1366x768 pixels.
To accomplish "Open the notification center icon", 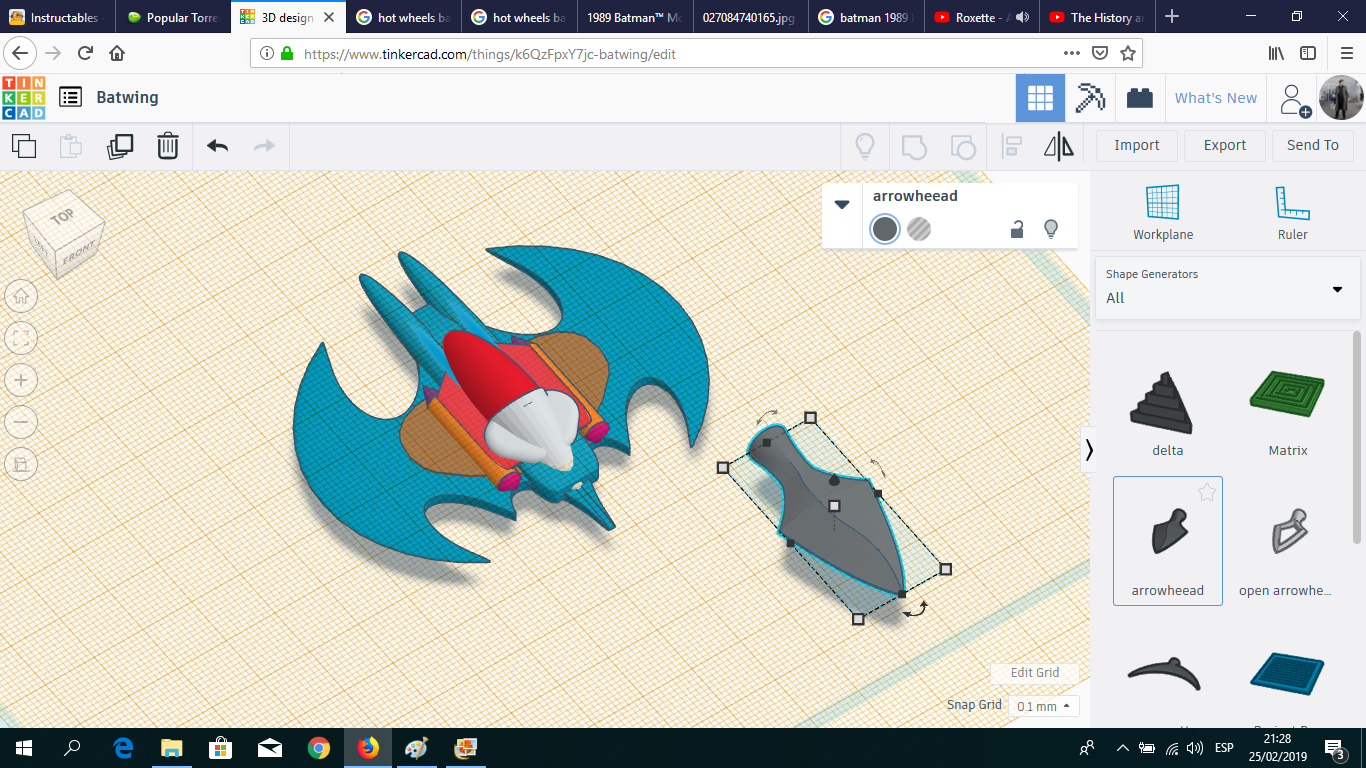I will point(1335,748).
